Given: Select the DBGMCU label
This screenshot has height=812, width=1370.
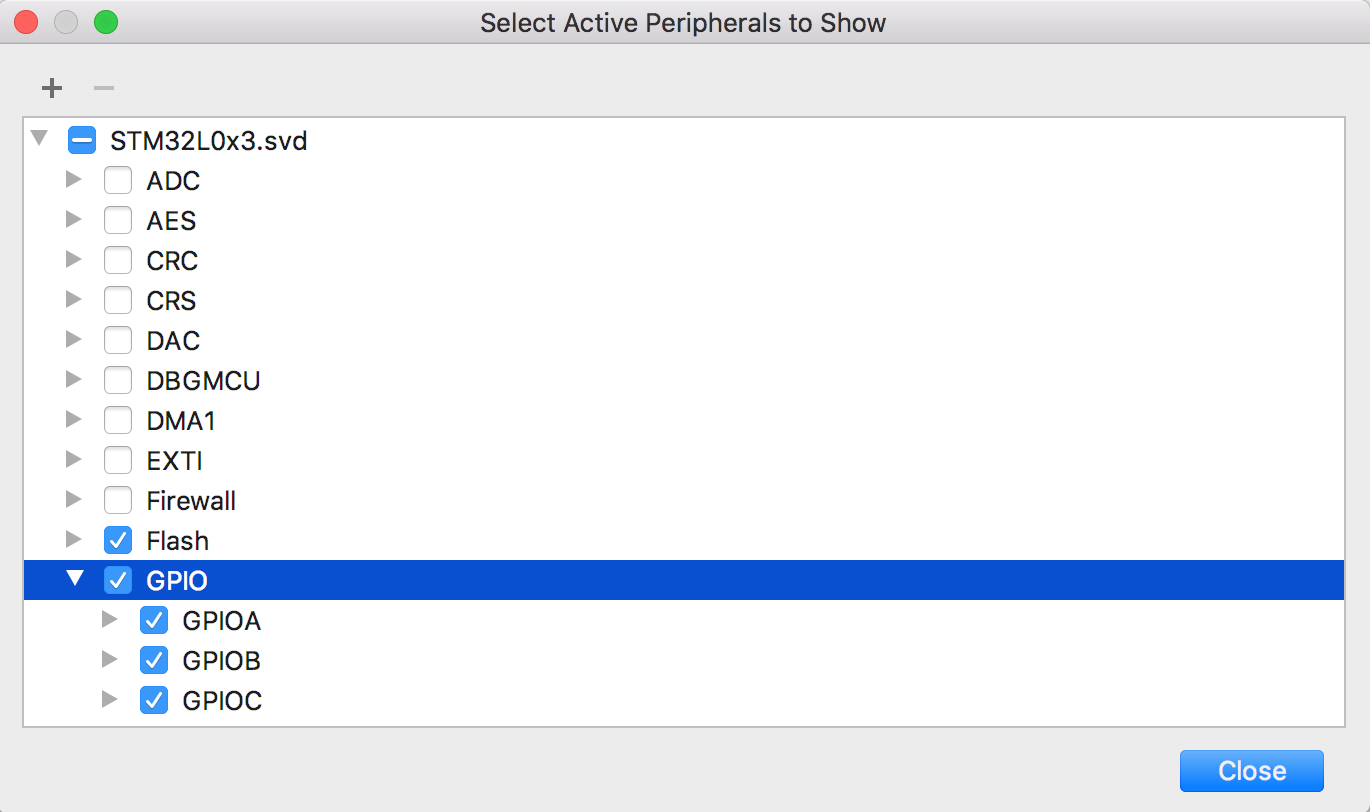Looking at the screenshot, I should coord(203,381).
